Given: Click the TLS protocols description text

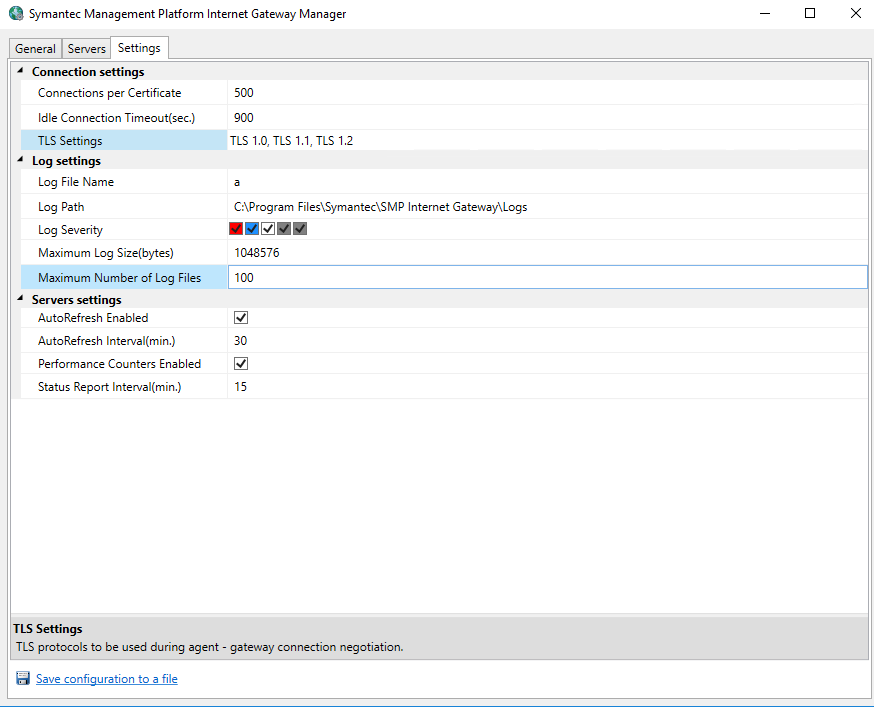Looking at the screenshot, I should click(x=210, y=647).
